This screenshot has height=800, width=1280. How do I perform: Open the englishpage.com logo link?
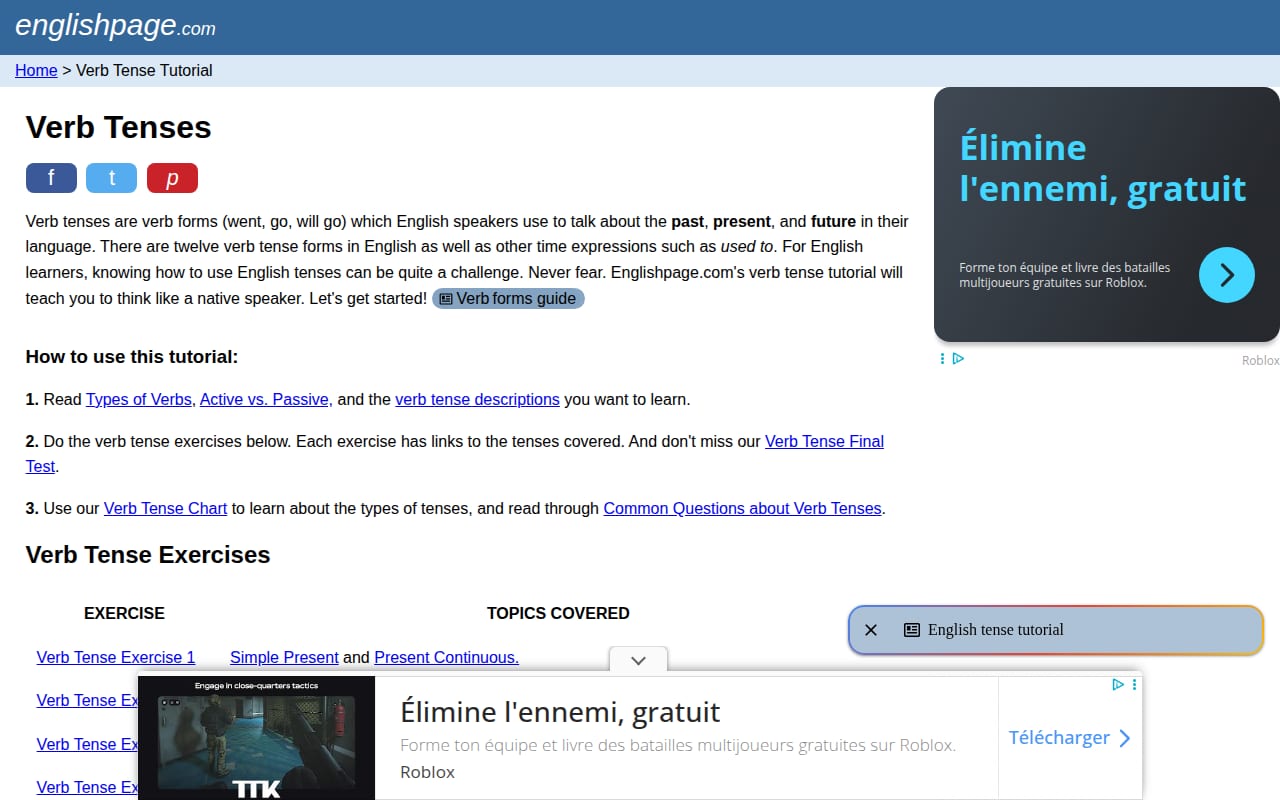click(x=115, y=26)
